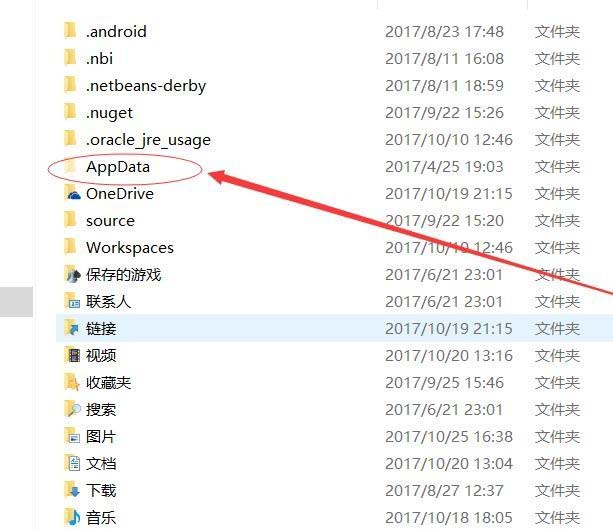
Task: Click the 收藏夹 favorites star icon
Action: pyautogui.click(x=72, y=382)
